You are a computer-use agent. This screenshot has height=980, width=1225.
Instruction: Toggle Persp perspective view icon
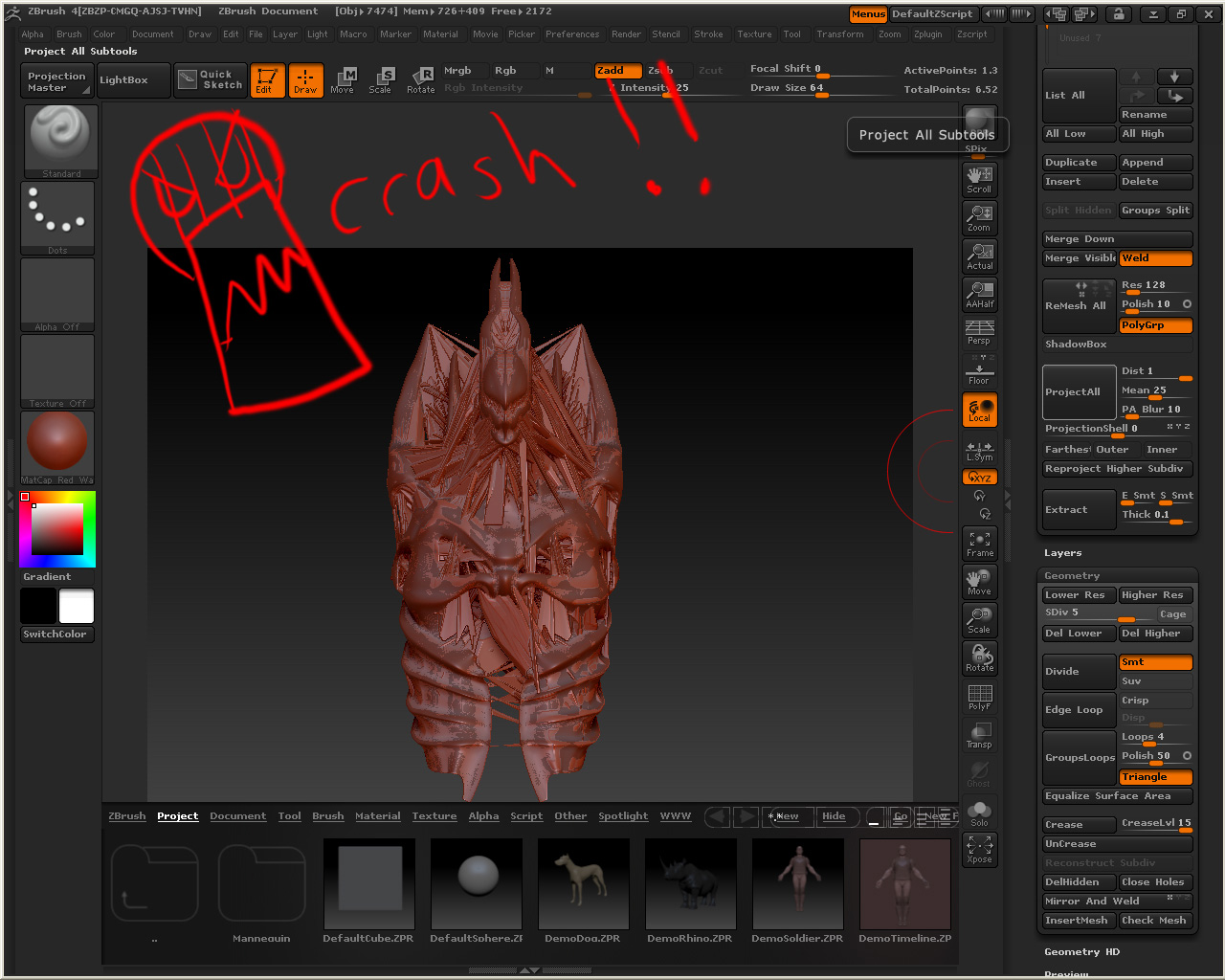click(979, 331)
